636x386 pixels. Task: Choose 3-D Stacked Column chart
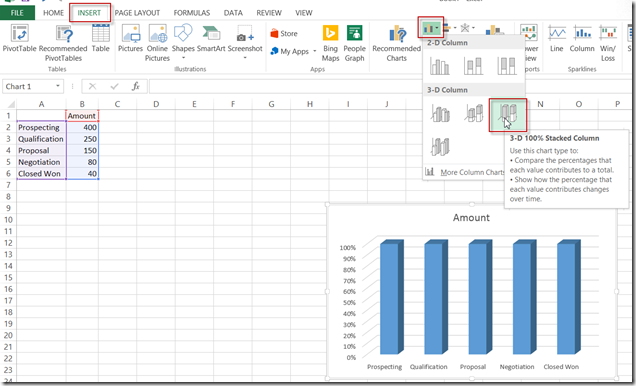point(473,113)
